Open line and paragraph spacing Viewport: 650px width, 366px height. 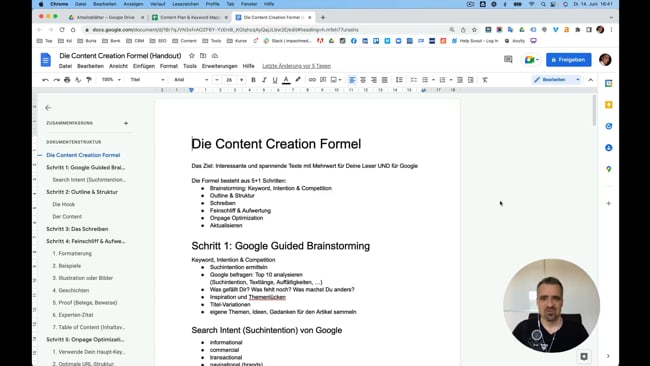point(399,80)
